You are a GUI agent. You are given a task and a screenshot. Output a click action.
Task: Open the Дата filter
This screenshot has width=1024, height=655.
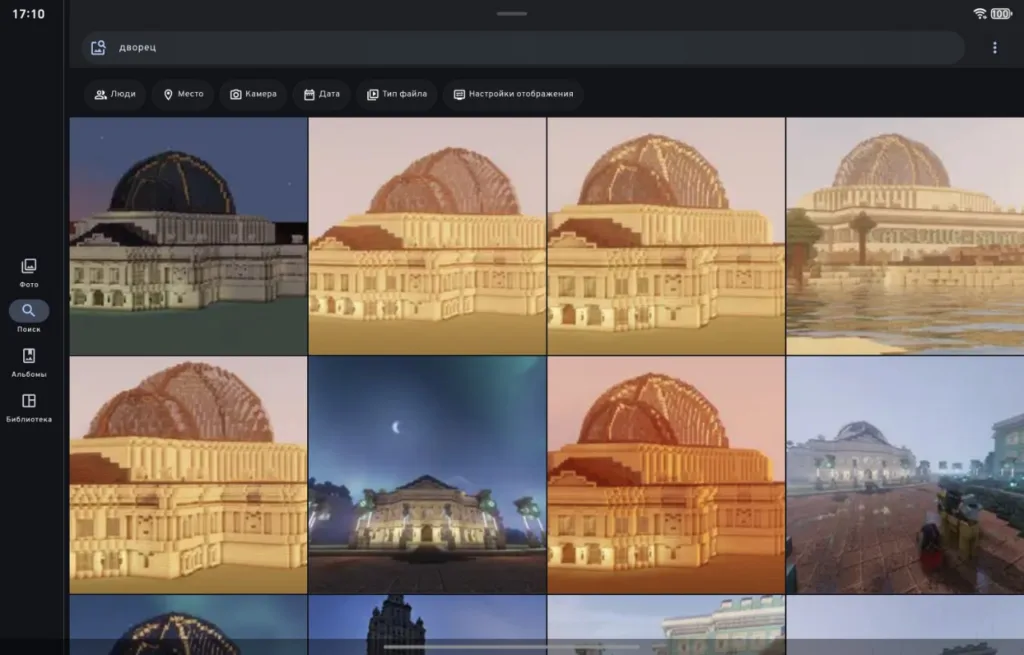coord(322,94)
